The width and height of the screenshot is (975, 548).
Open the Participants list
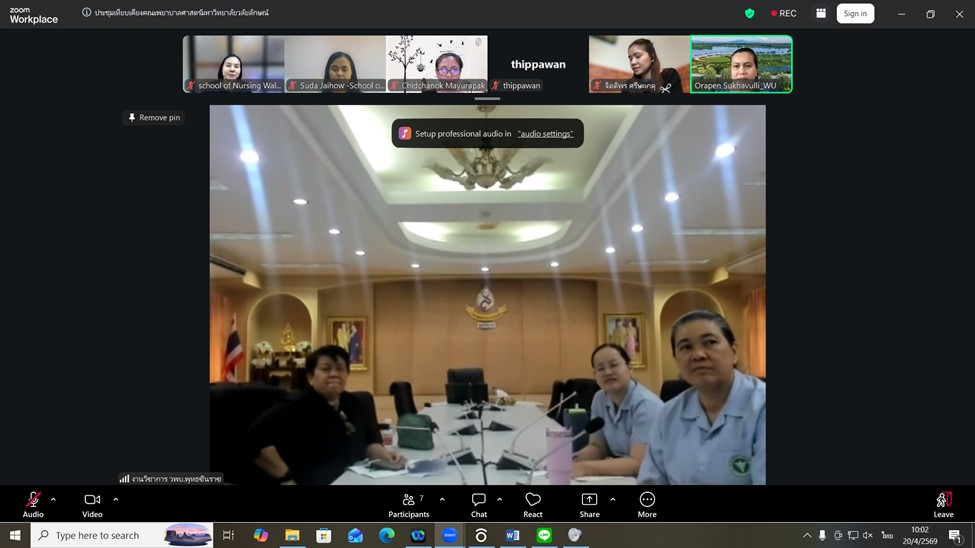coord(408,504)
